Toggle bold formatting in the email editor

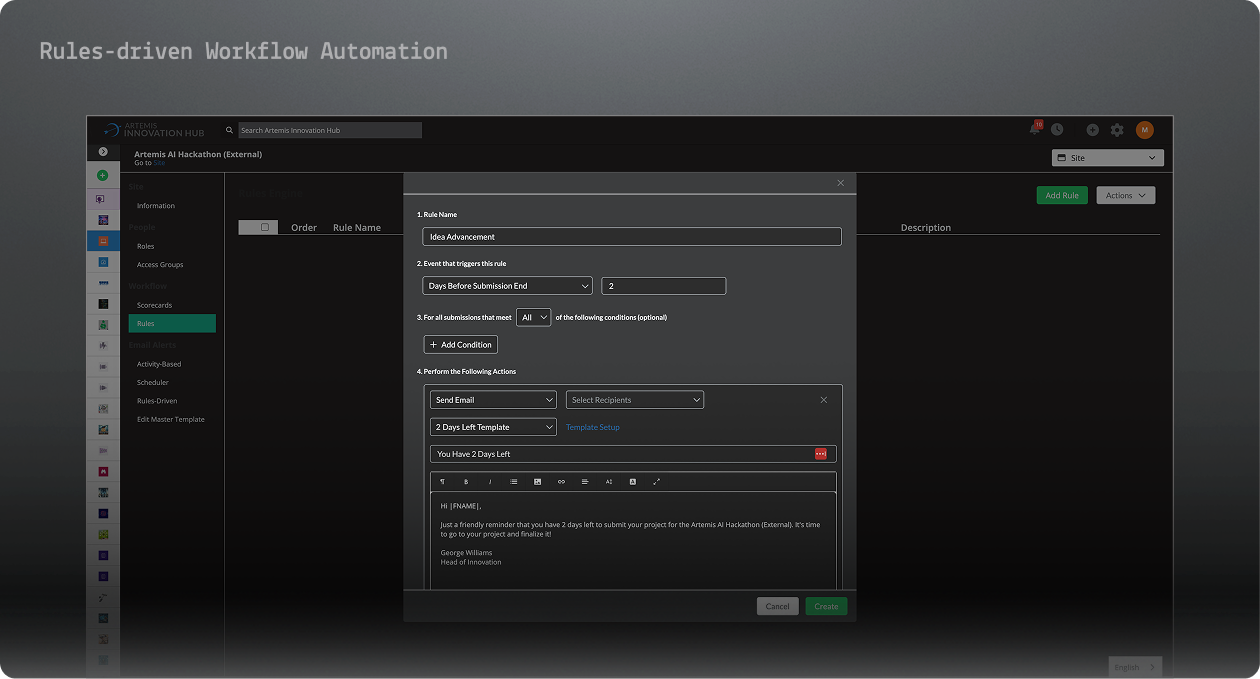pyautogui.click(x=466, y=481)
